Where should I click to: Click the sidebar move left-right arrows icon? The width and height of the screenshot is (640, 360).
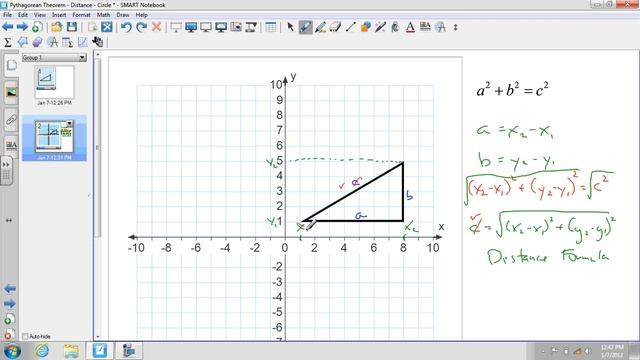point(9,220)
